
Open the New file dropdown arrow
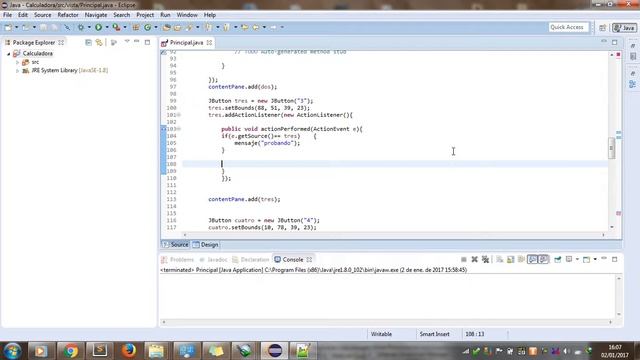(16, 27)
